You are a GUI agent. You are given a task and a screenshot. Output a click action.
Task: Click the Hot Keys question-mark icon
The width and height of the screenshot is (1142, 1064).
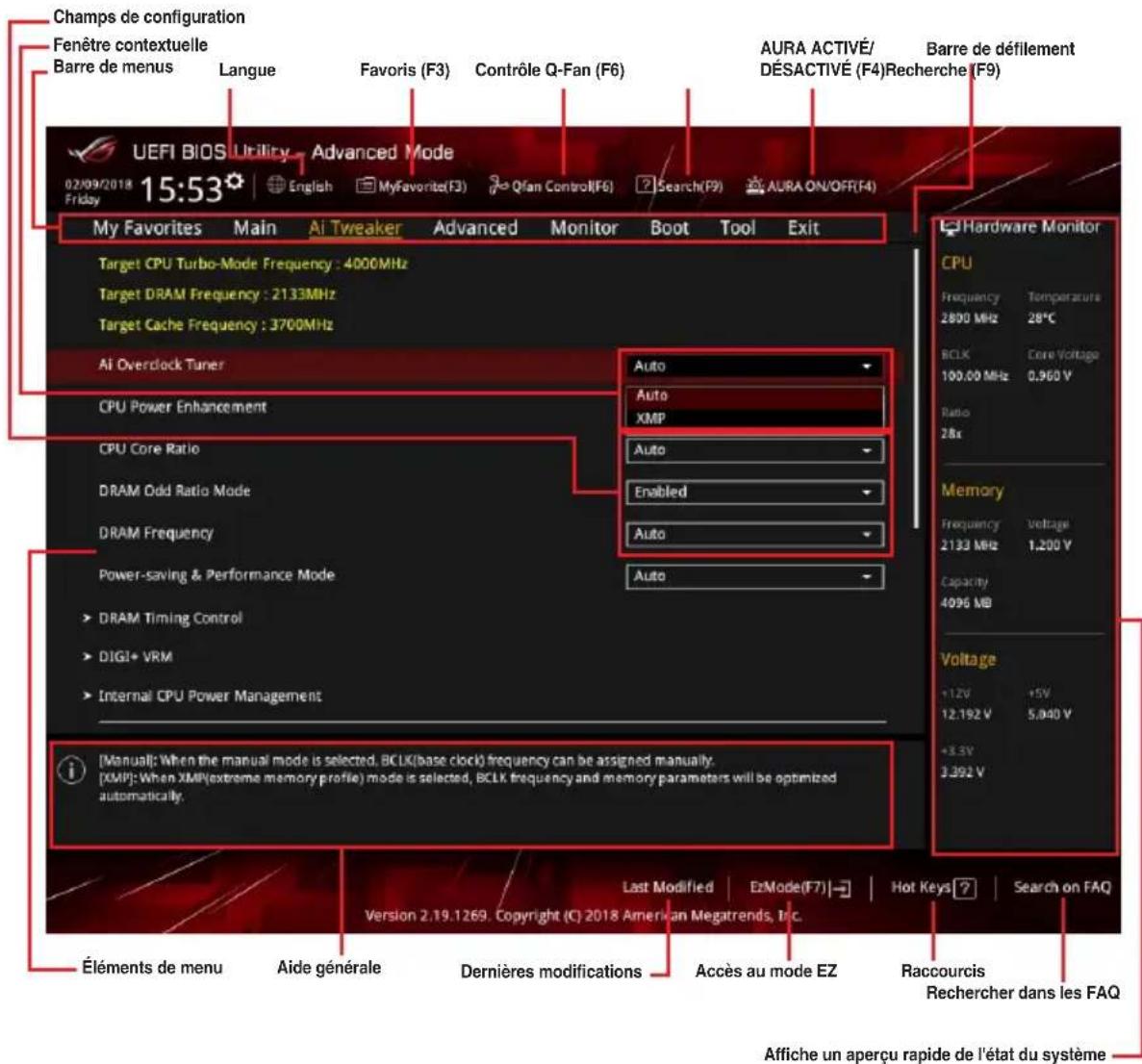point(964,889)
